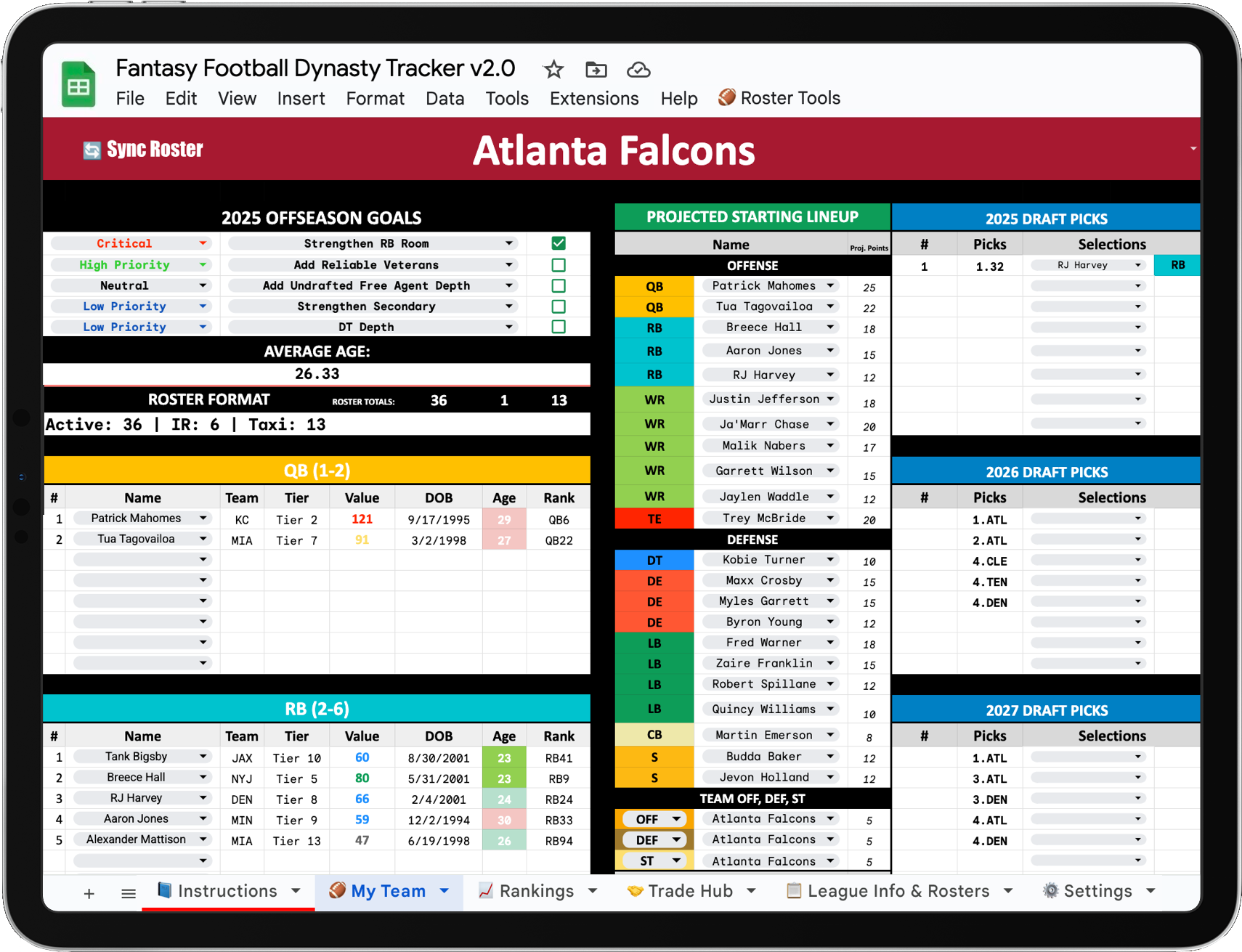The height and width of the screenshot is (952, 1242).
Task: Click the Sync Roster refresh icon
Action: click(92, 150)
